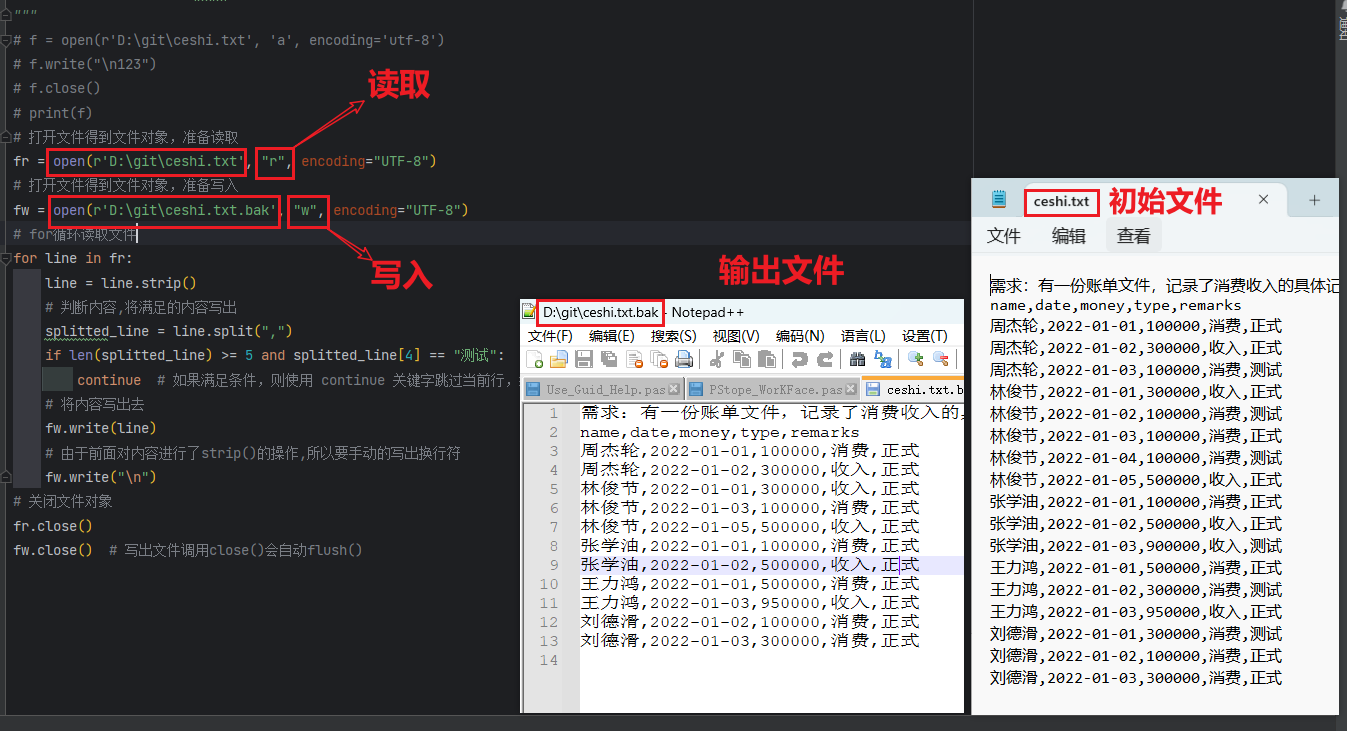1347x731 pixels.
Task: Click row '林俊节,2022-01-04,100000,消费,测试' in Notepad
Action: tap(1135, 458)
